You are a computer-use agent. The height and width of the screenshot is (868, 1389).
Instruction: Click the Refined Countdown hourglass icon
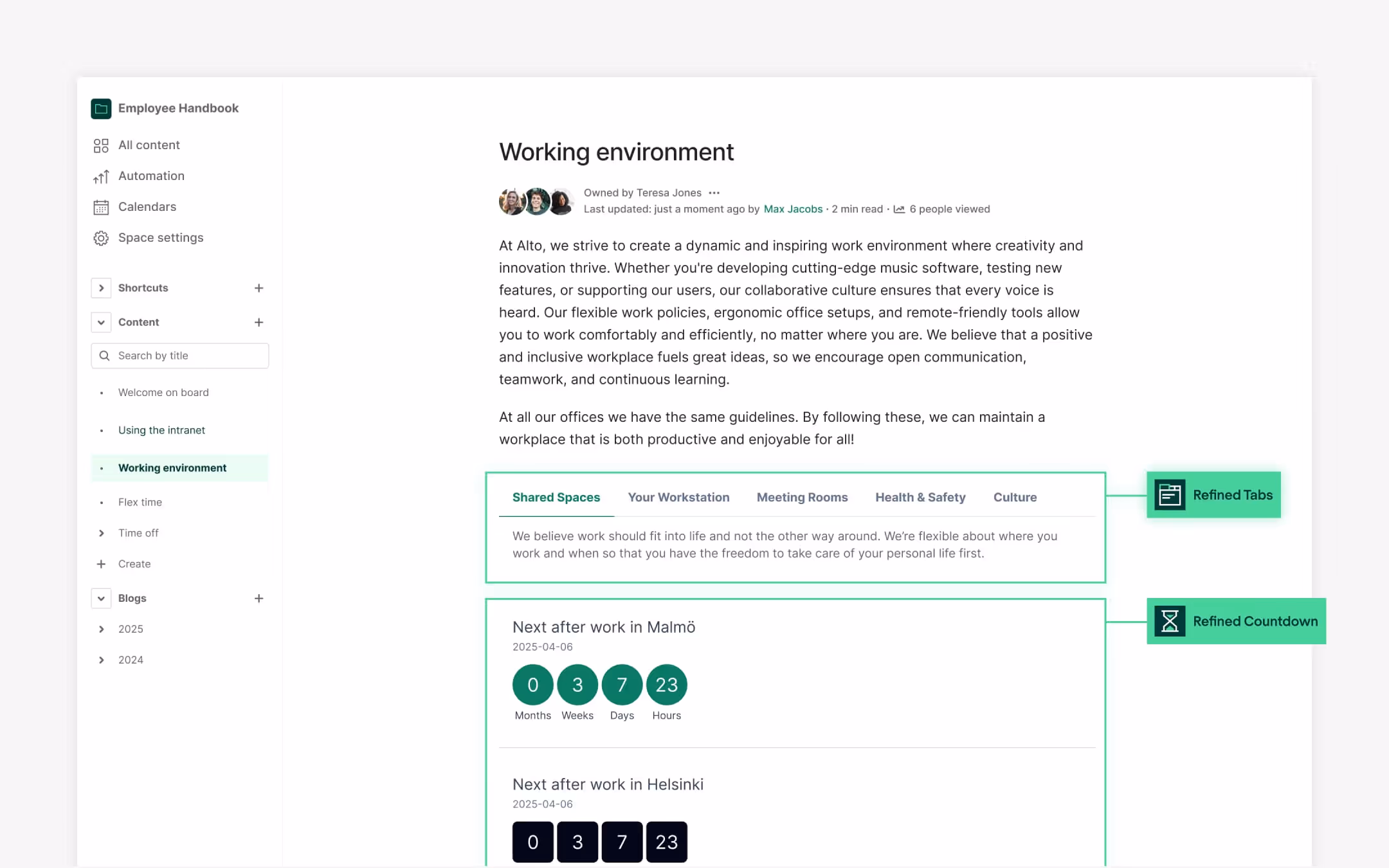pyautogui.click(x=1170, y=621)
